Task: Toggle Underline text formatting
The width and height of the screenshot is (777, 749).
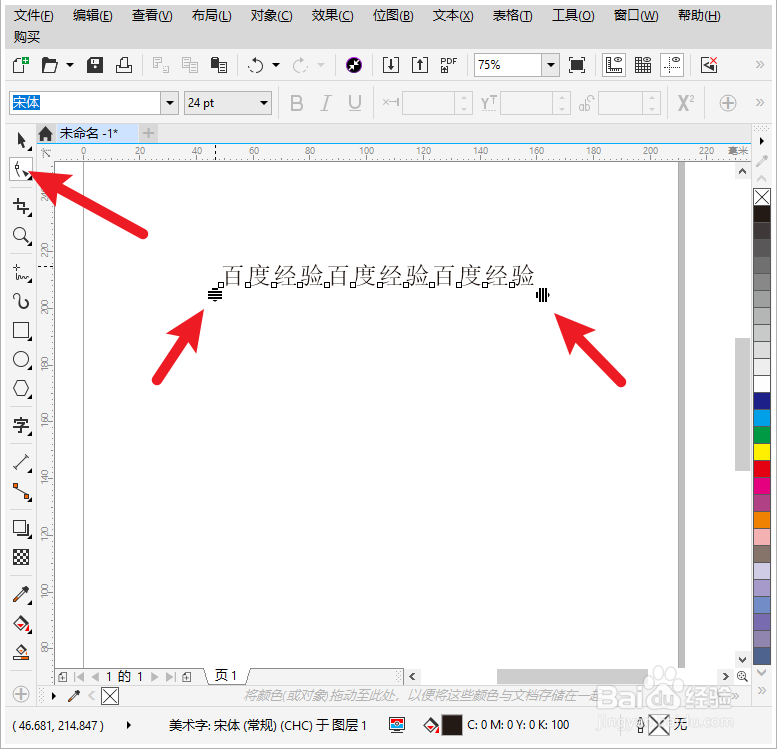Action: tap(354, 103)
